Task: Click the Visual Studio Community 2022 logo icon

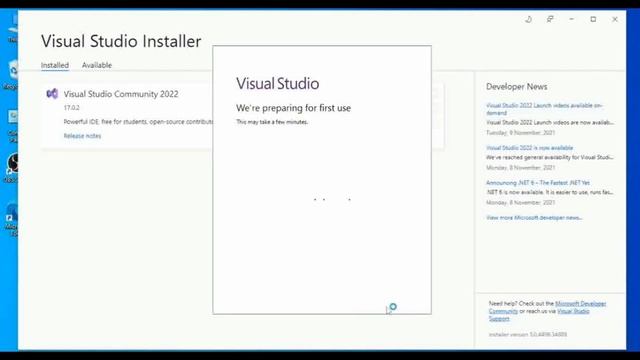Action: coord(52,94)
